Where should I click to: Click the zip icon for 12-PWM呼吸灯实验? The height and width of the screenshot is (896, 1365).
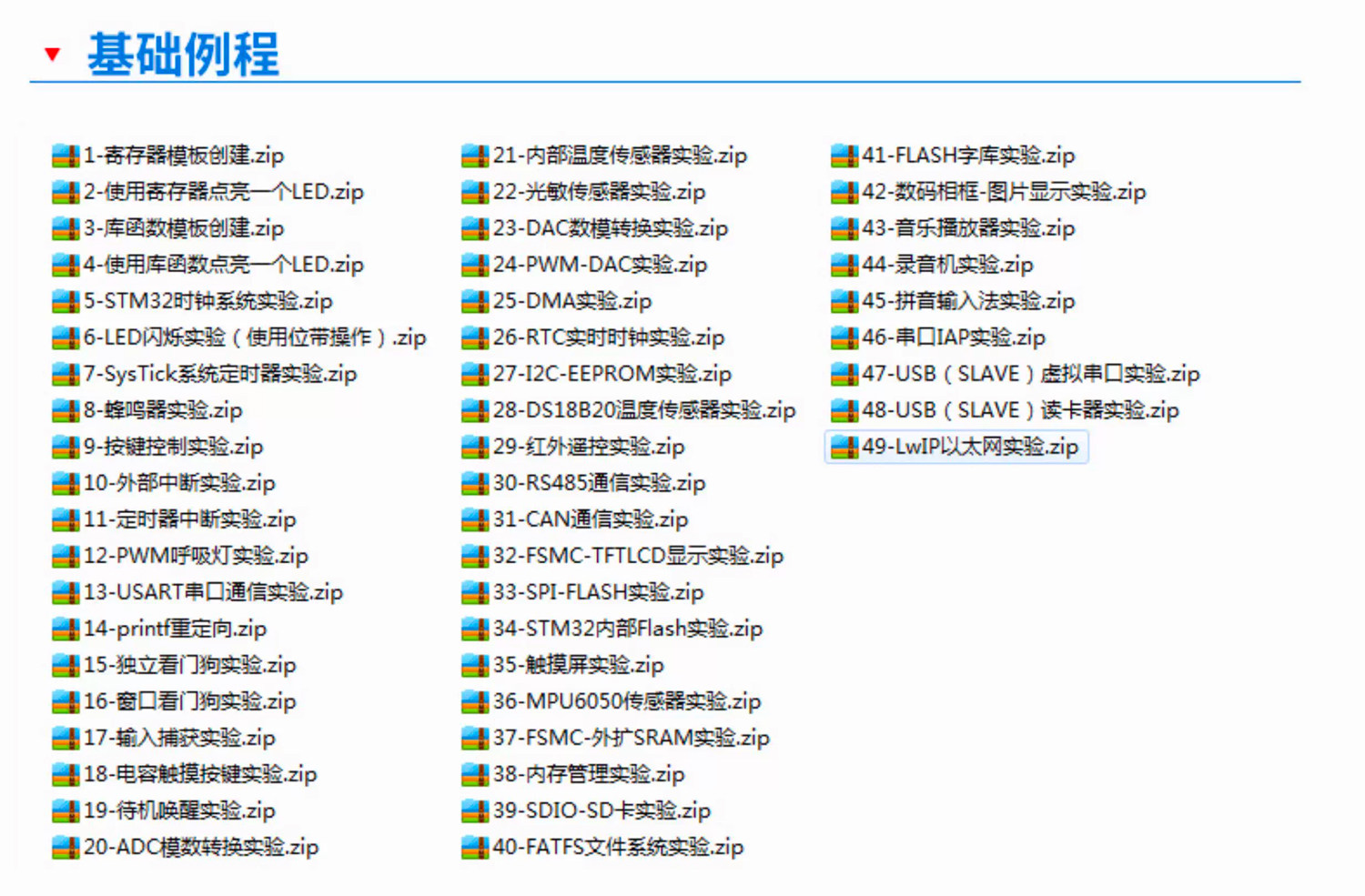click(x=66, y=557)
